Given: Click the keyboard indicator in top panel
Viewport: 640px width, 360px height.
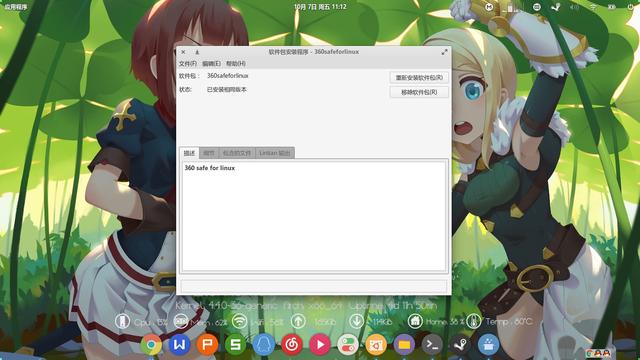Looking at the screenshot, I should (537, 7).
